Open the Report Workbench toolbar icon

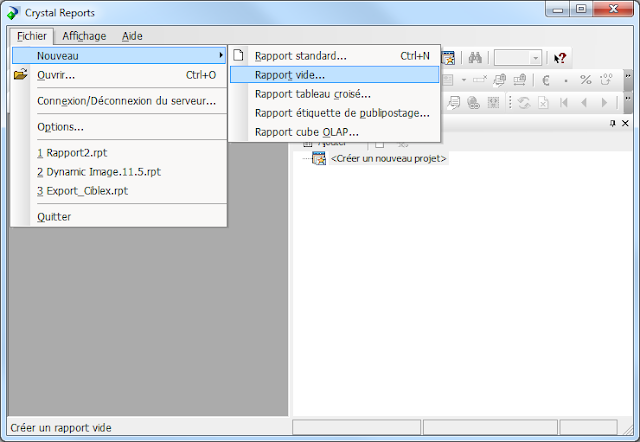(x=448, y=58)
